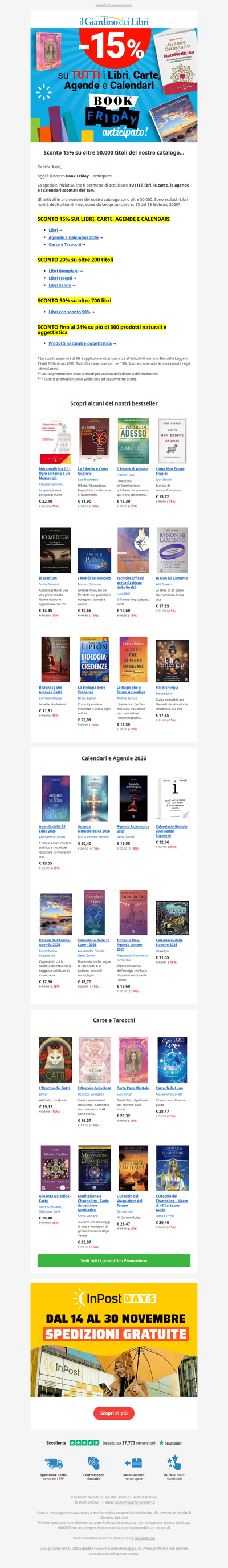Click the Reso Gratuito return icon
The image size is (228, 1568).
133,1462
